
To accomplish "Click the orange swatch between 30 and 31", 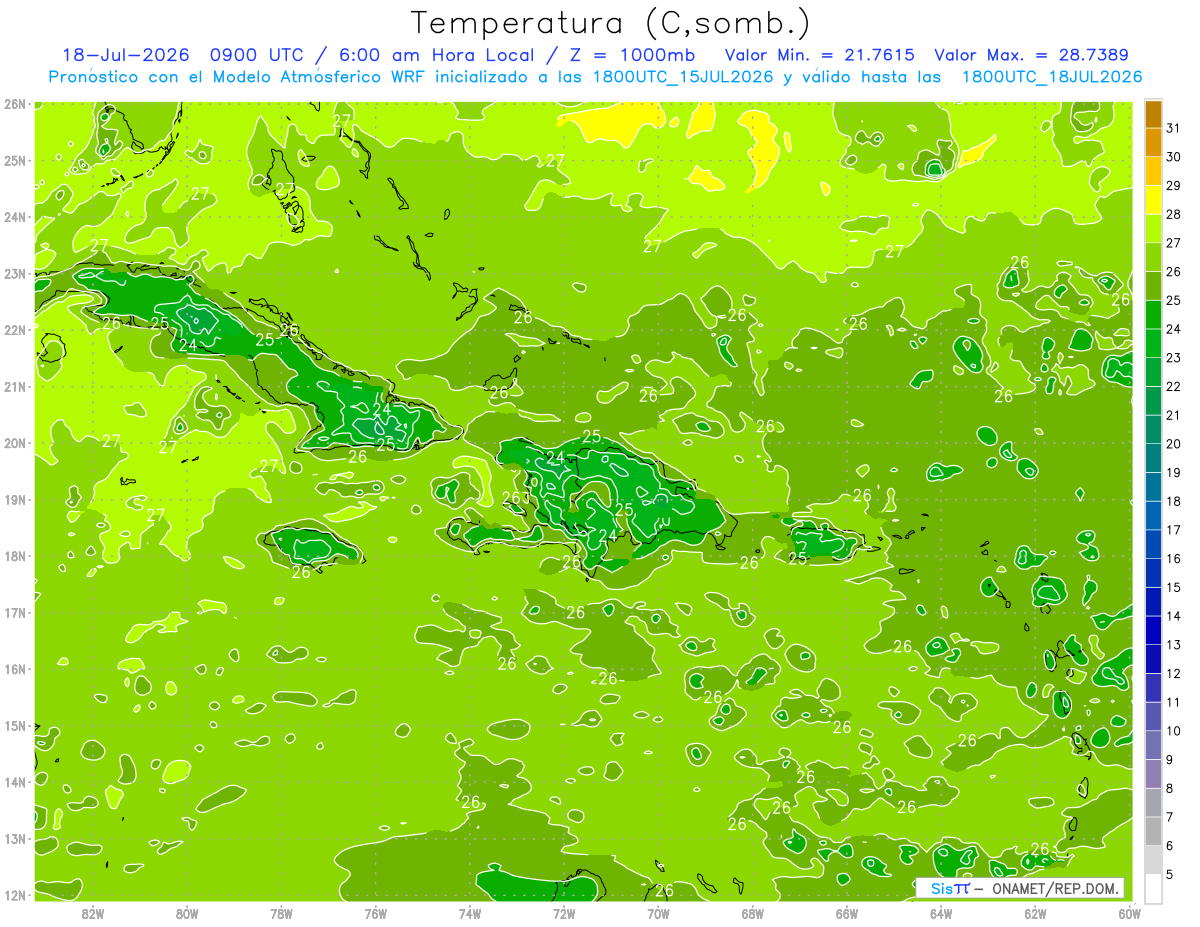I will pyautogui.click(x=1152, y=142).
